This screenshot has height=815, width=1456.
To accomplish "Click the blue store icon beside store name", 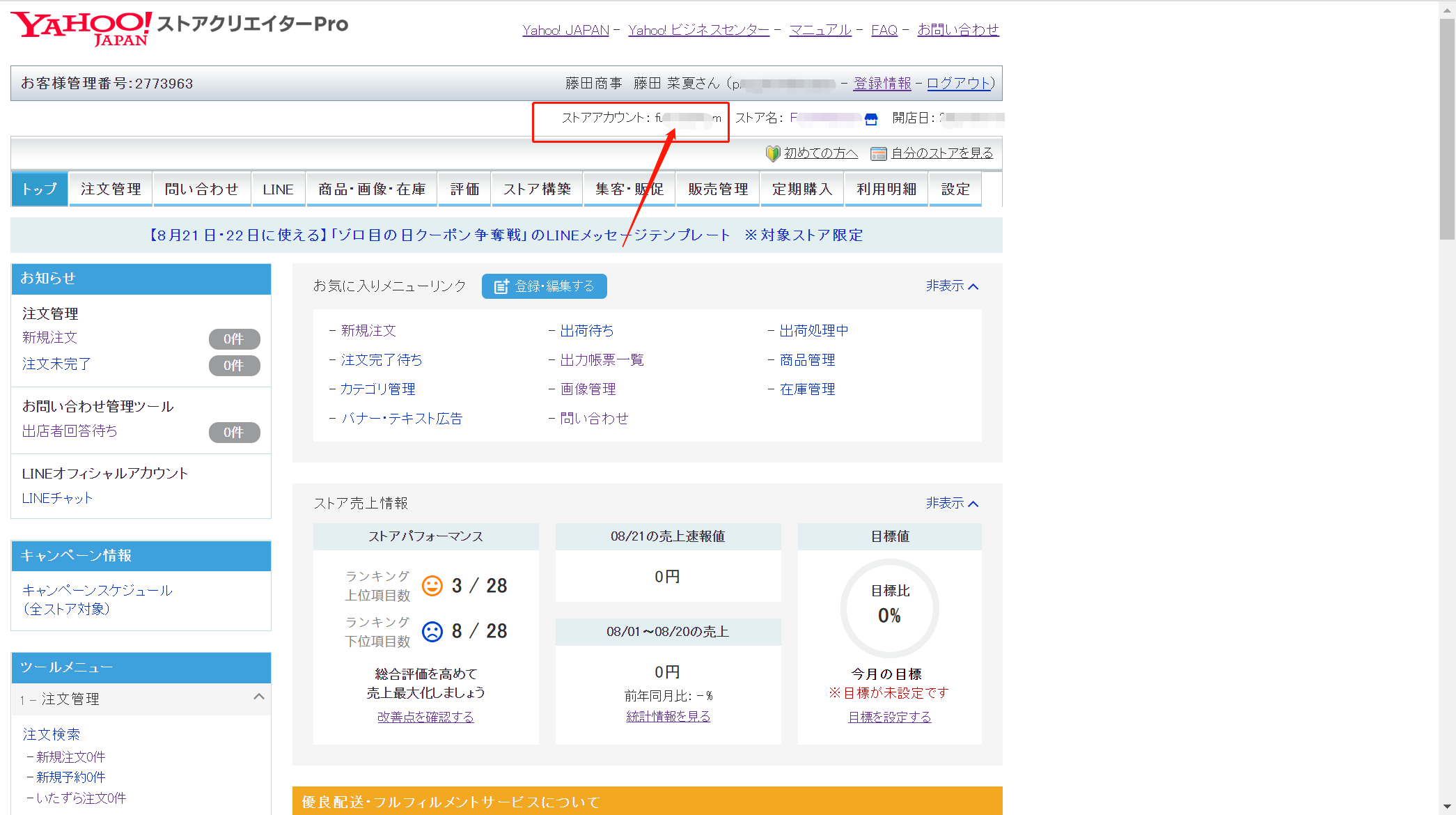I will 870,119.
